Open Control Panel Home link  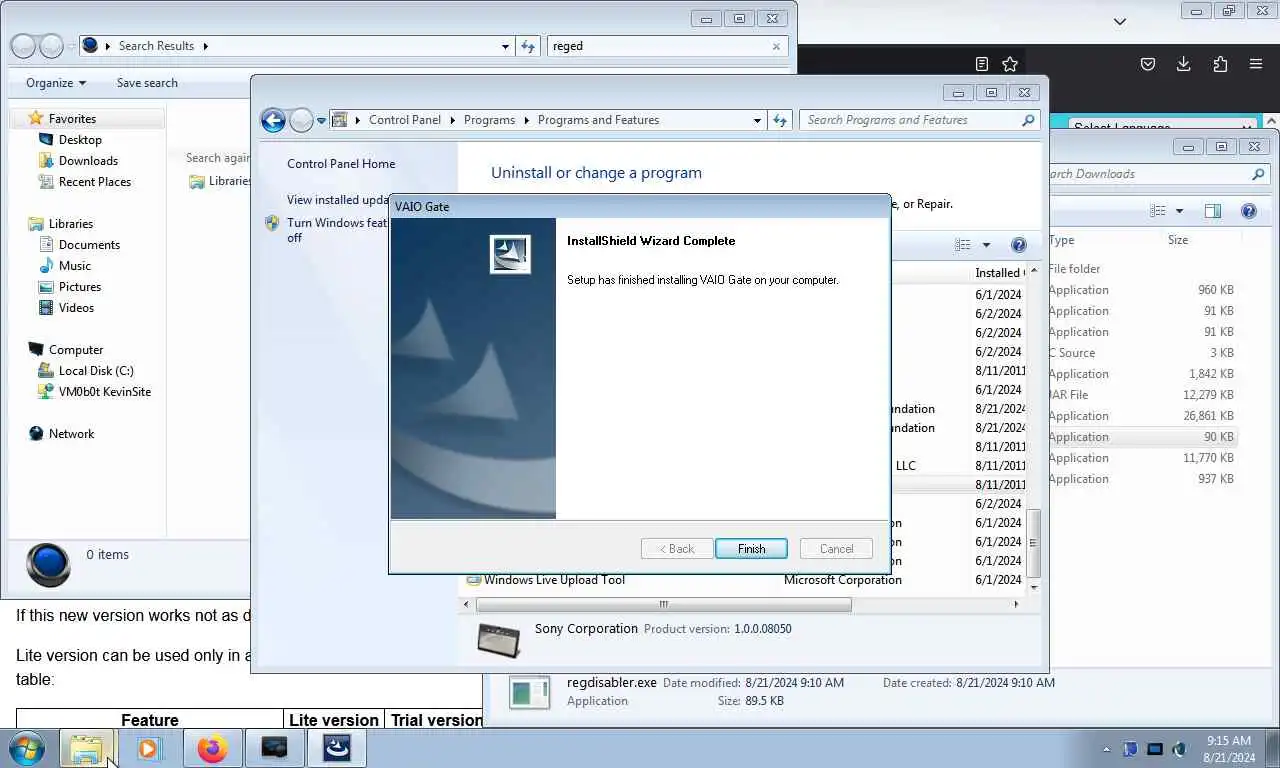pyautogui.click(x=341, y=164)
